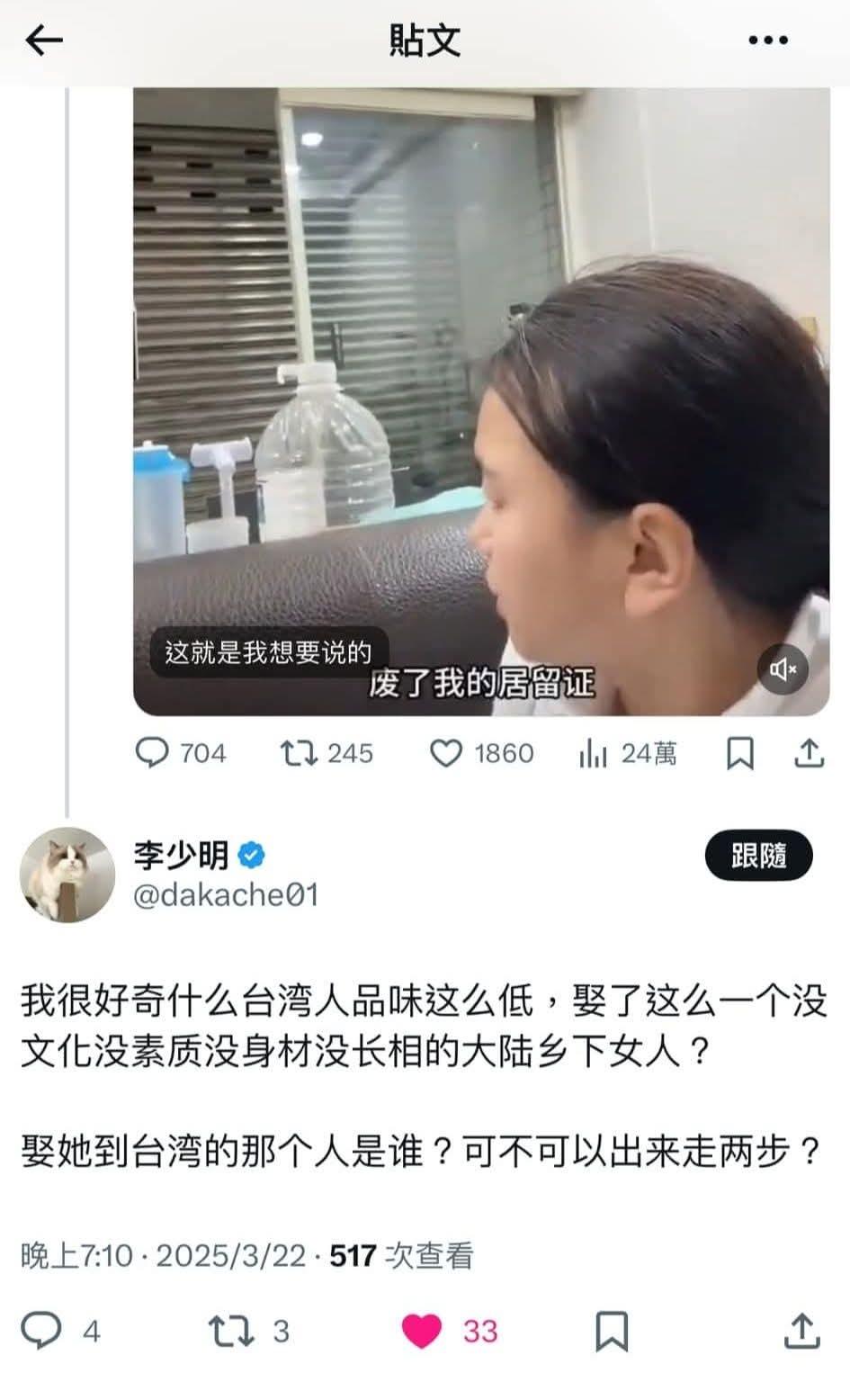Play the embedded video

click(x=481, y=401)
